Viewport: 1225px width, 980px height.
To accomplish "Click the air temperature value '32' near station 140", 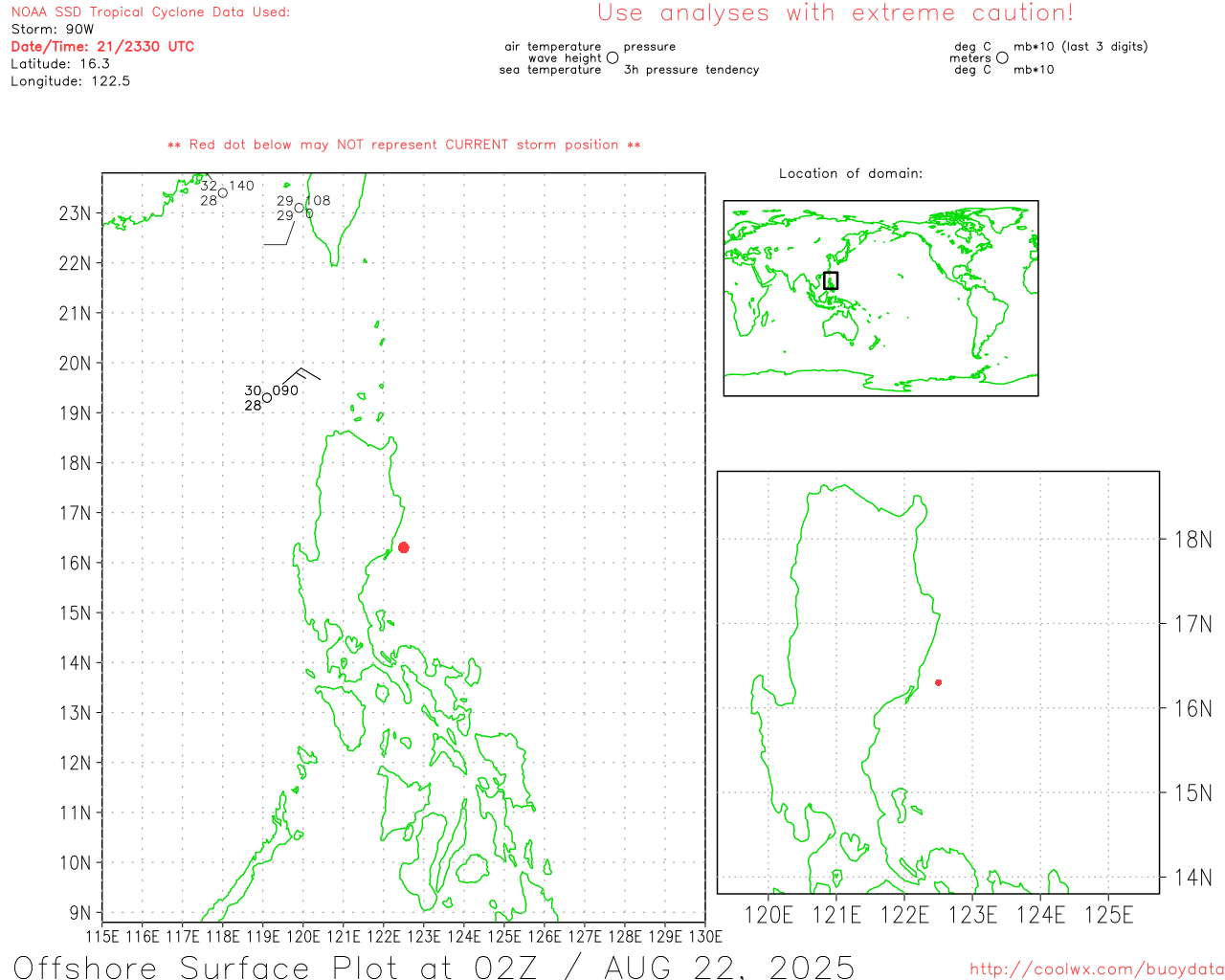I will tap(209, 186).
